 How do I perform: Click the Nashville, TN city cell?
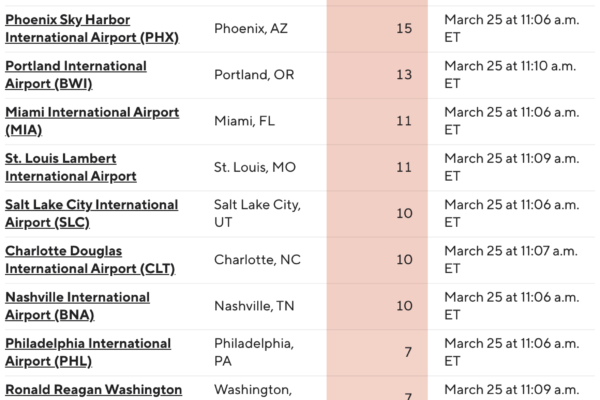[x=255, y=306]
